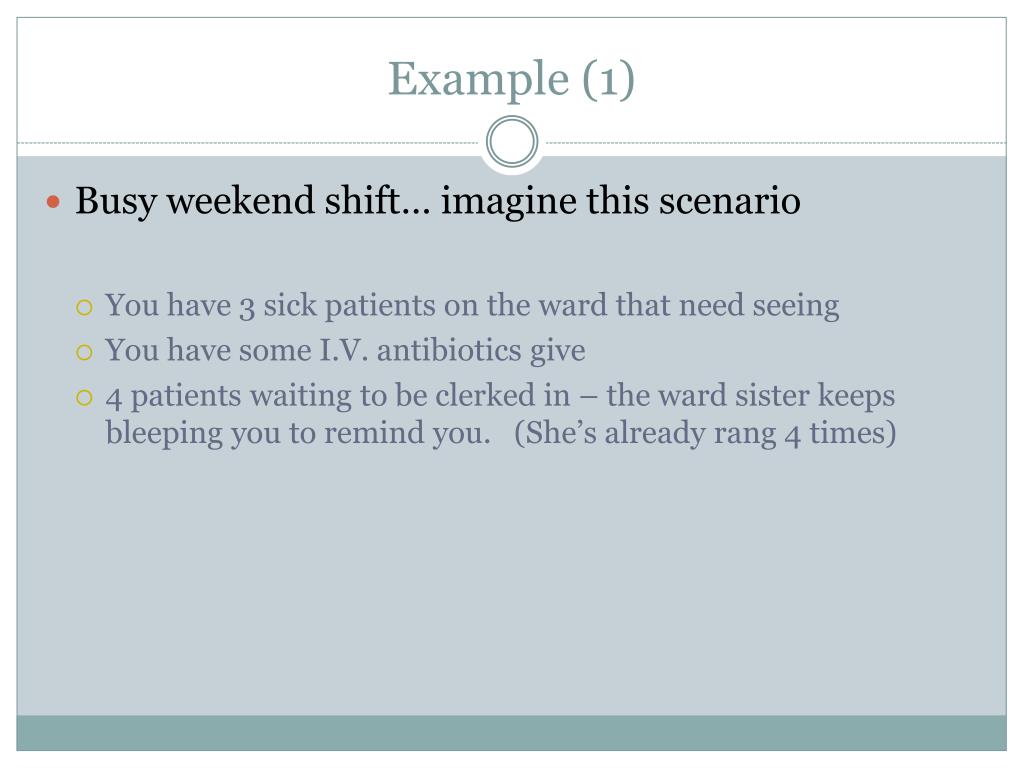
Task: Click the slide title "Example (1)"
Action: [511, 79]
